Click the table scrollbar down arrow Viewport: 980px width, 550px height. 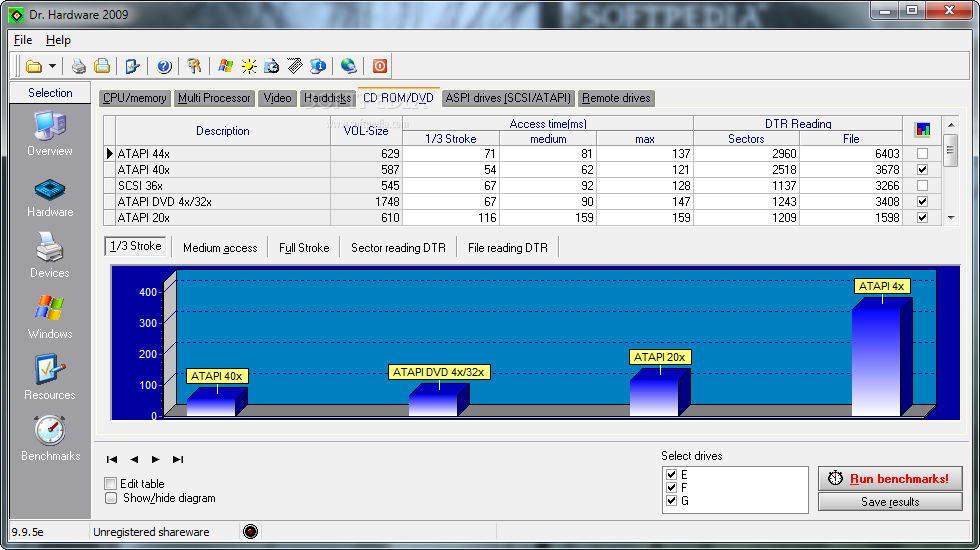point(951,218)
